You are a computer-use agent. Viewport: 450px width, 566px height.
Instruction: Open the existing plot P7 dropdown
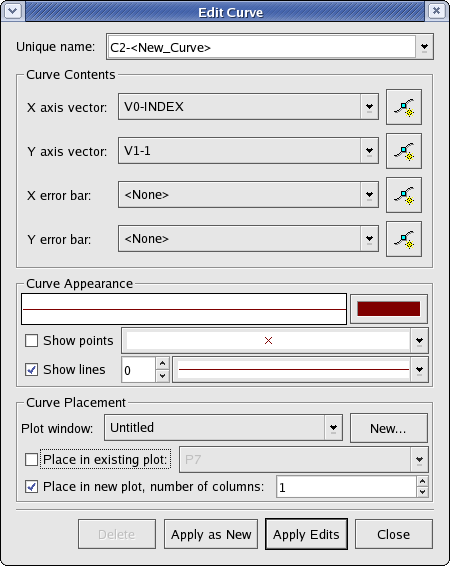click(x=419, y=460)
